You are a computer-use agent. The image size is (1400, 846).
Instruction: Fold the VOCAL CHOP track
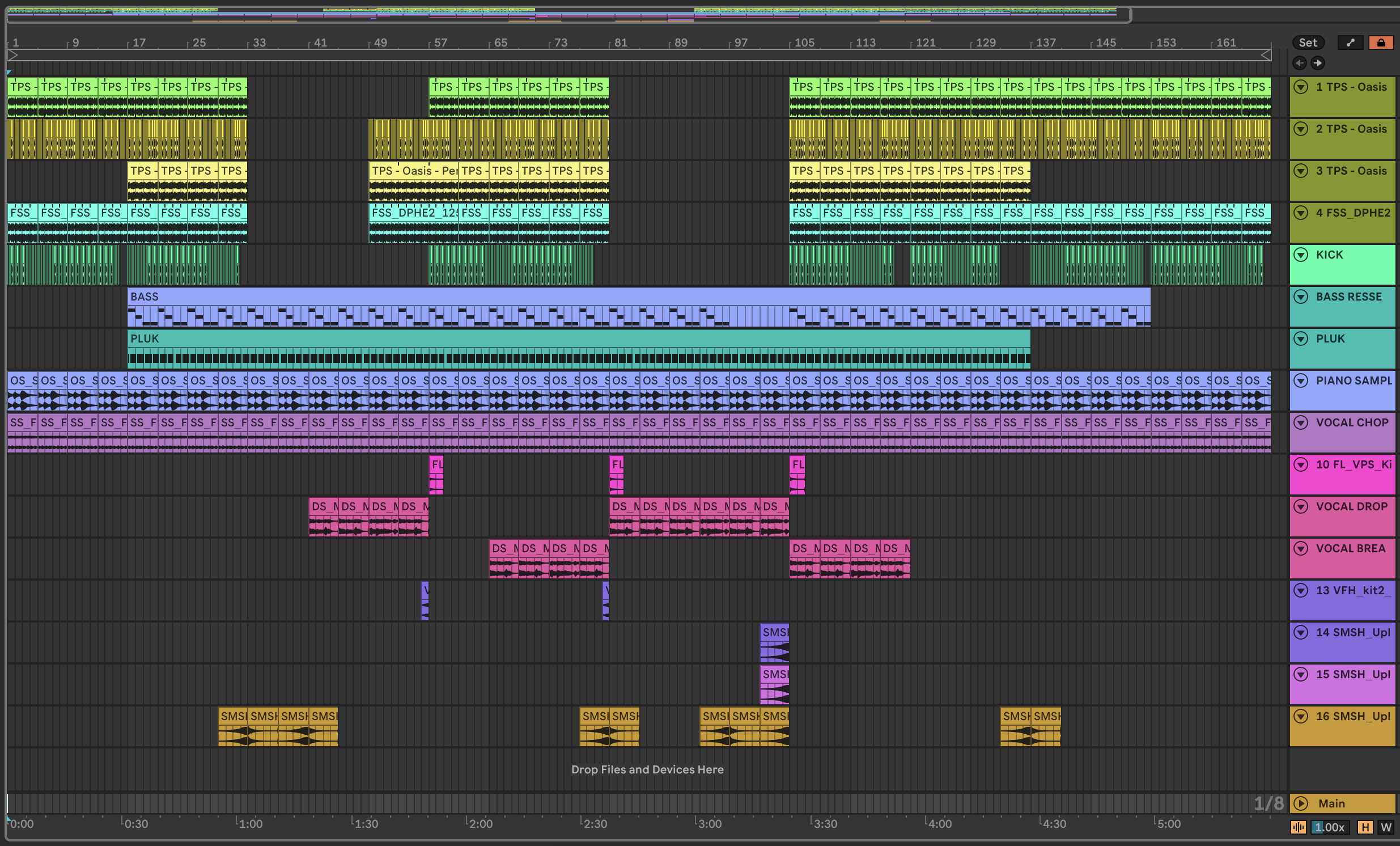(x=1301, y=422)
